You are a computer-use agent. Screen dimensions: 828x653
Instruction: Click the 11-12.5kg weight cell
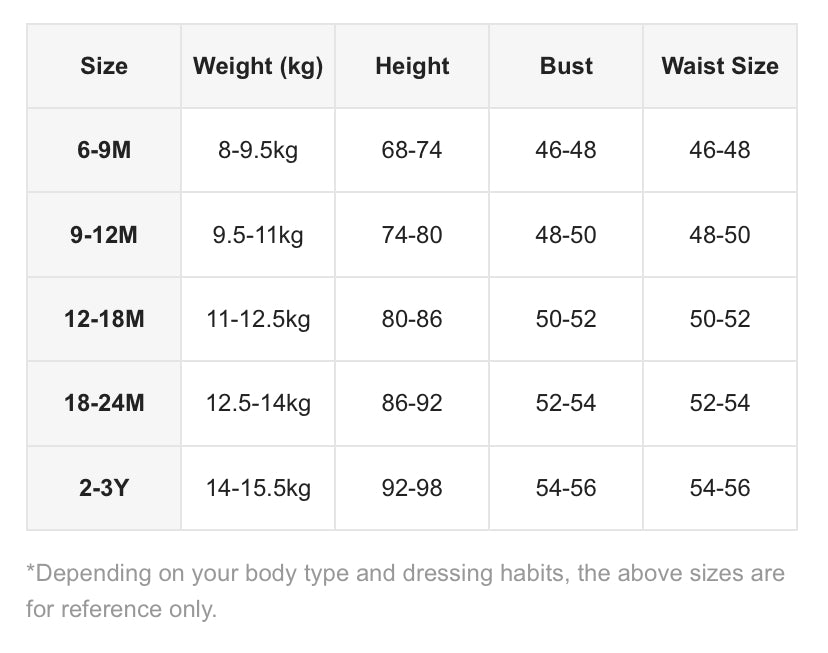[258, 319]
